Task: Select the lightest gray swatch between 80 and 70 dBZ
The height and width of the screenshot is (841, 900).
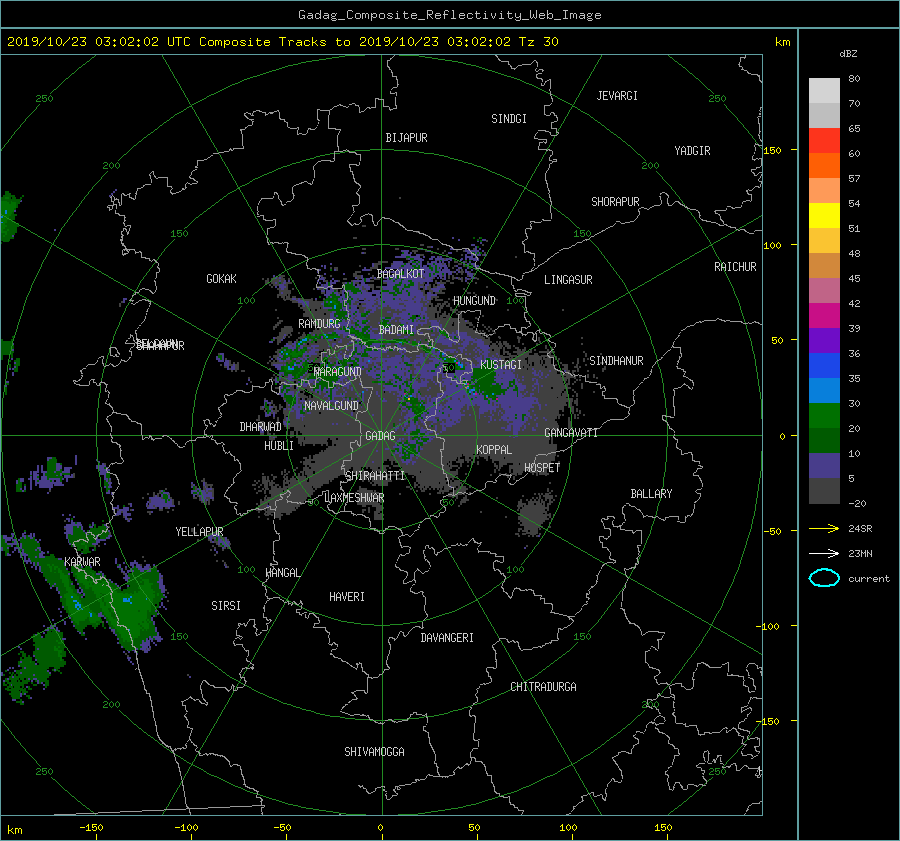Action: coord(824,90)
